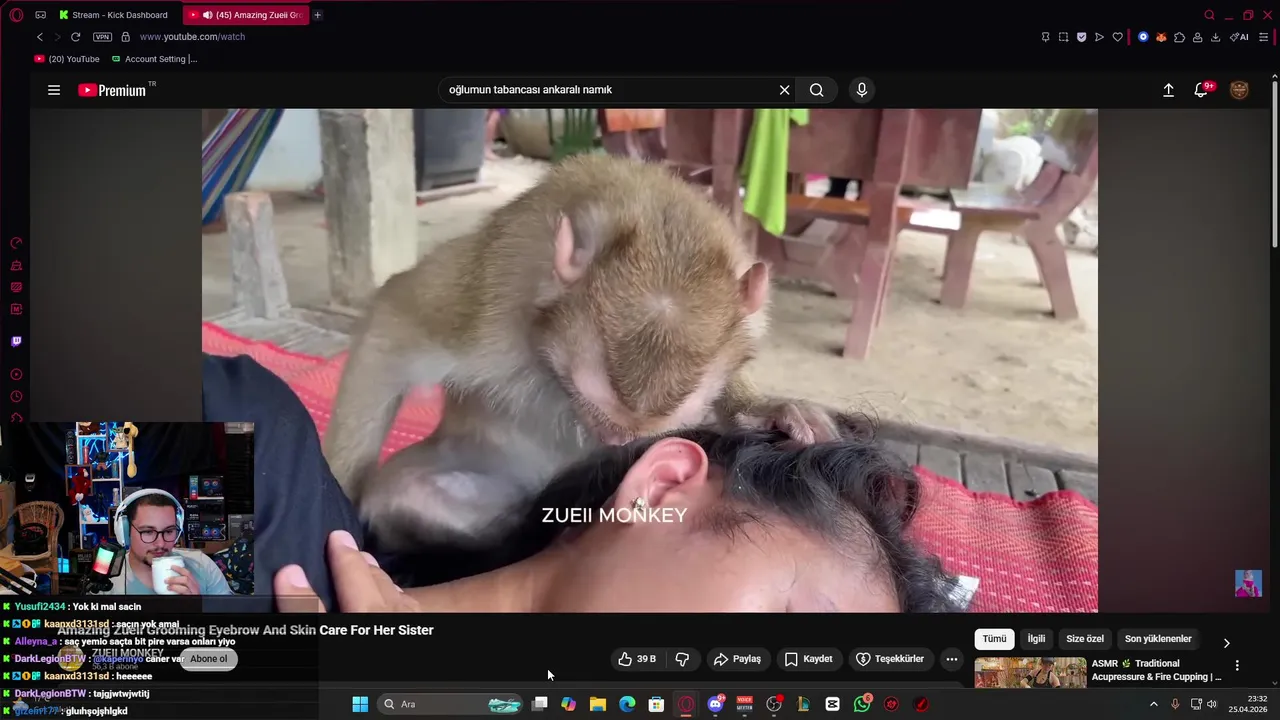1280x720 pixels.
Task: Open the YouTube account avatar menu
Action: pos(1239,90)
